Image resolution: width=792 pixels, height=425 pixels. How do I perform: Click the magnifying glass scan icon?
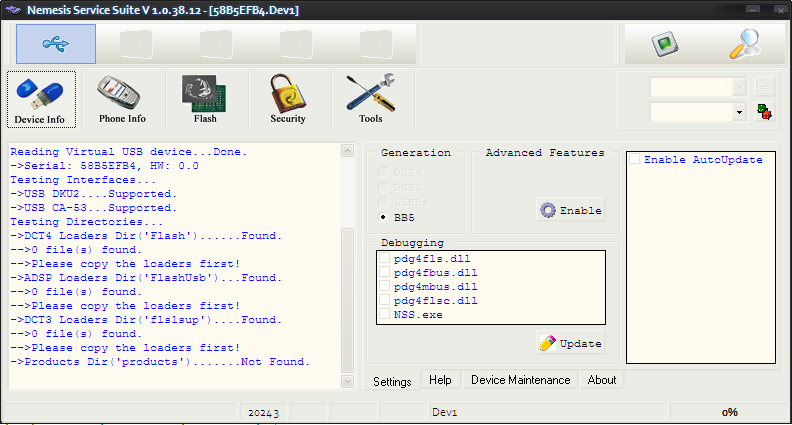click(x=745, y=44)
